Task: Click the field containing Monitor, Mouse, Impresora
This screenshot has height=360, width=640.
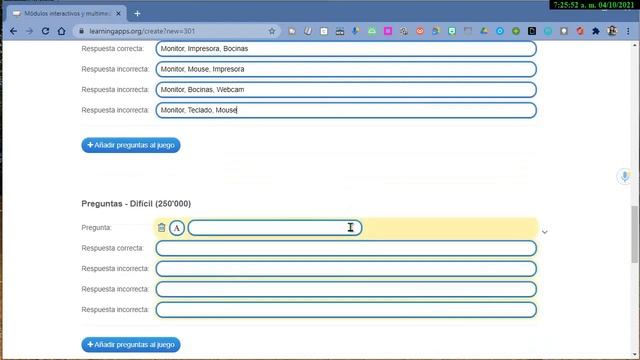Action: [346, 69]
